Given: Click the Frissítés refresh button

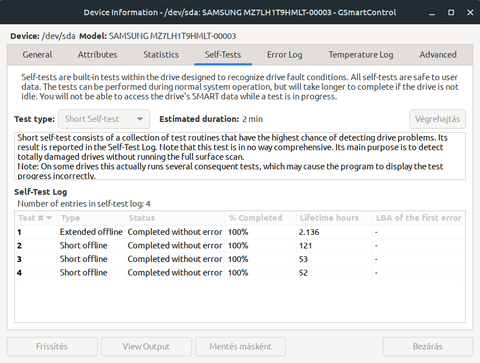Looking at the screenshot, I should [52, 347].
